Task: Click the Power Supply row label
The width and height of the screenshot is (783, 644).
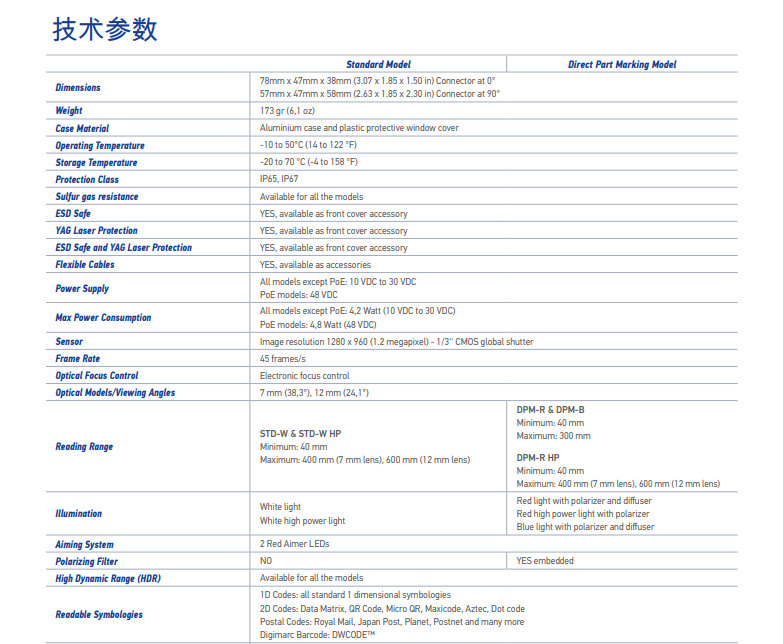Action: [82, 288]
